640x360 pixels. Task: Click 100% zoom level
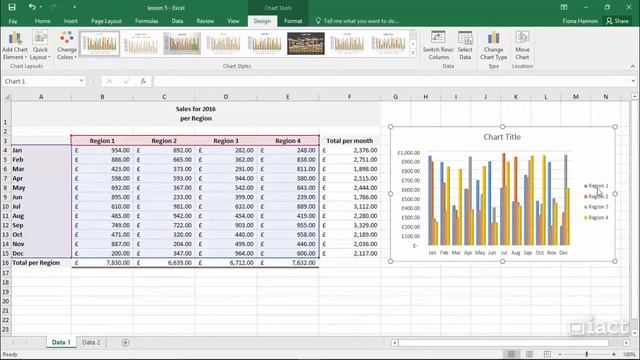629,354
